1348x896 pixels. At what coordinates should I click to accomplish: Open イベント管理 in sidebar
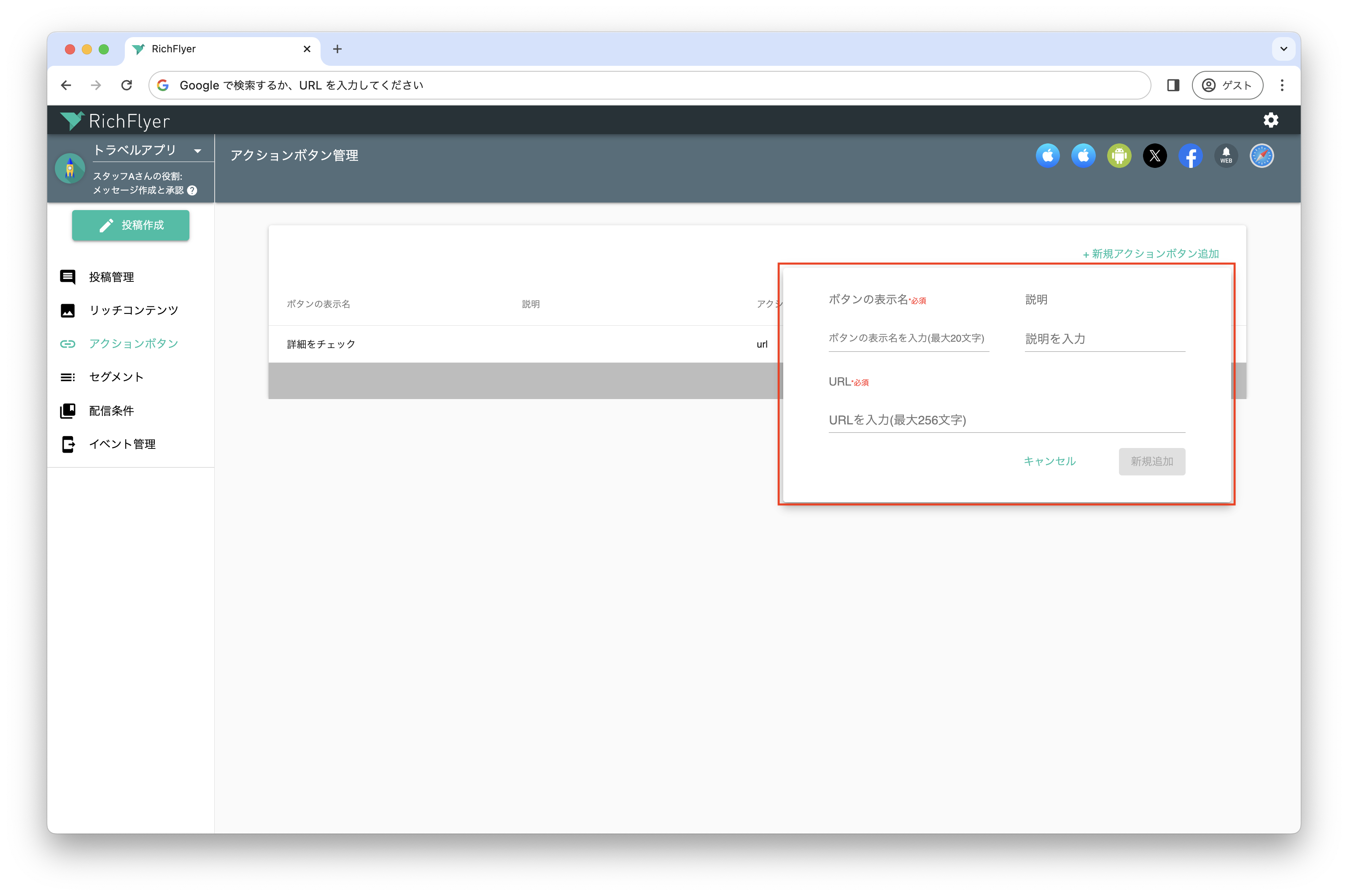[122, 444]
